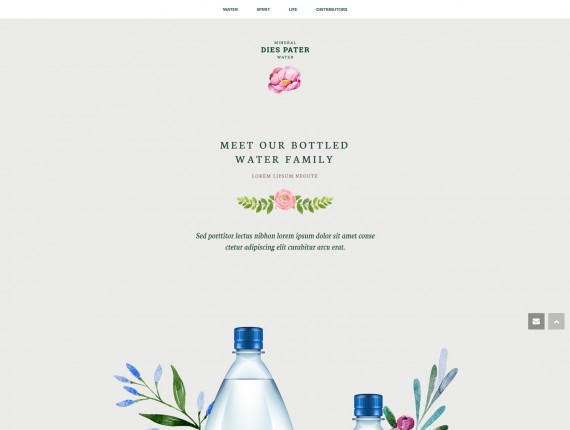Click the back-to-top arrow button
This screenshot has width=570, height=430.
(x=556, y=321)
